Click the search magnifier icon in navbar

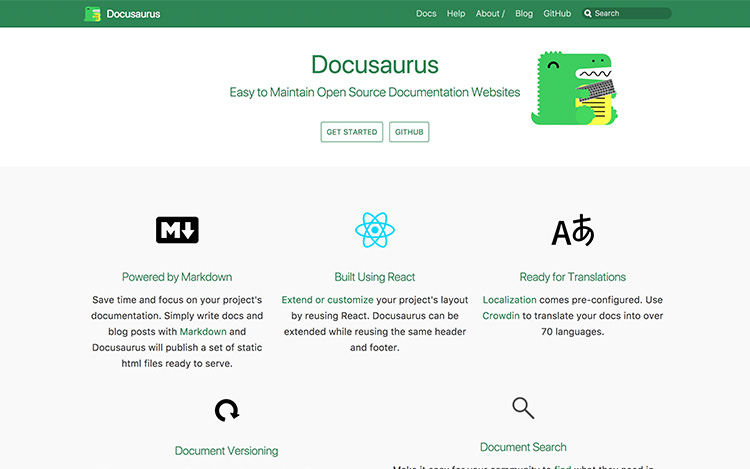(x=588, y=13)
